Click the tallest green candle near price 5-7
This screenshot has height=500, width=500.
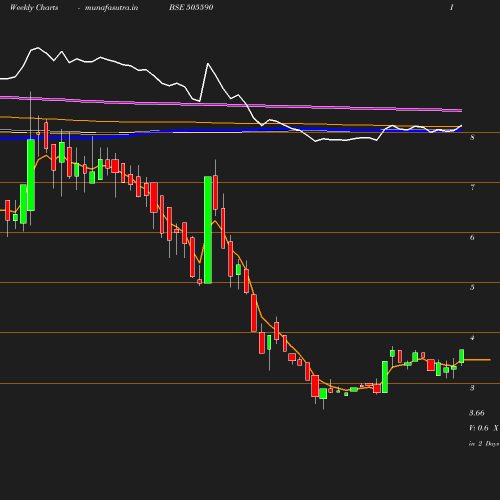pyautogui.click(x=208, y=230)
